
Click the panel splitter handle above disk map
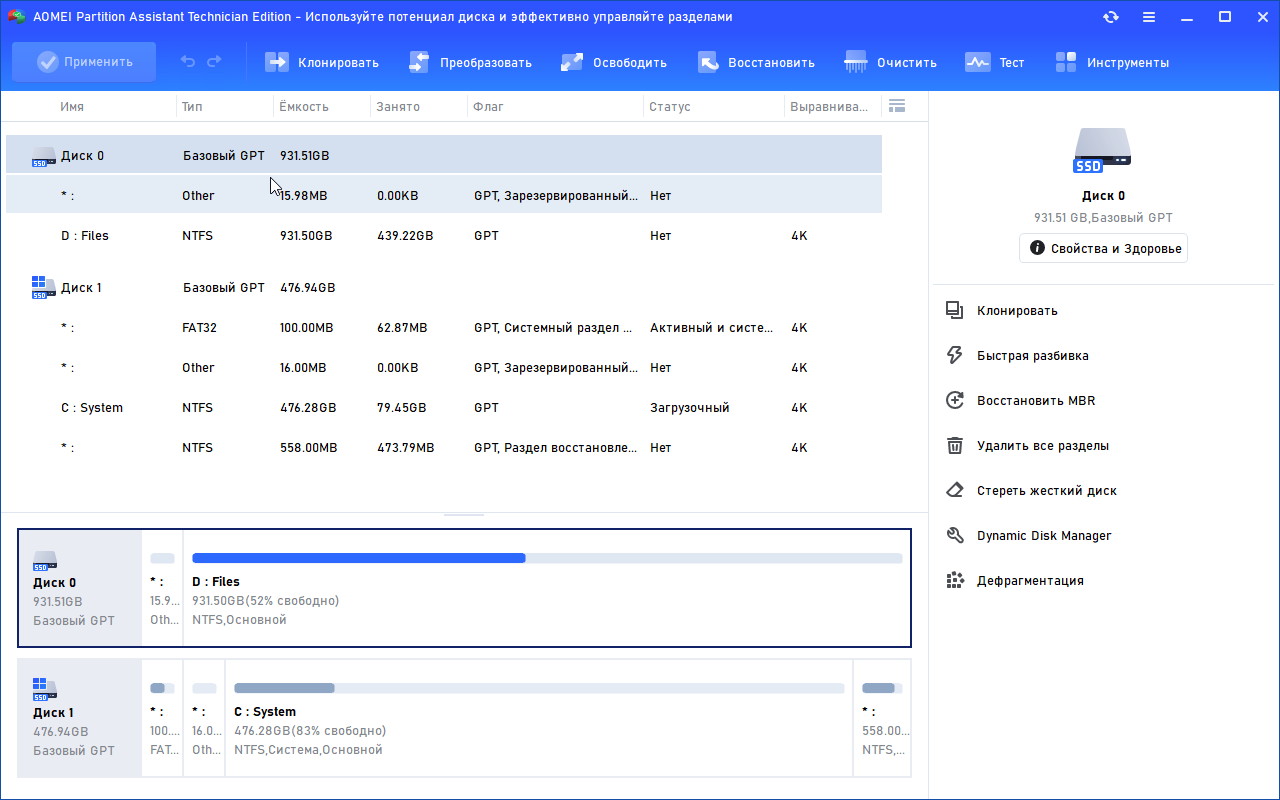click(x=464, y=514)
